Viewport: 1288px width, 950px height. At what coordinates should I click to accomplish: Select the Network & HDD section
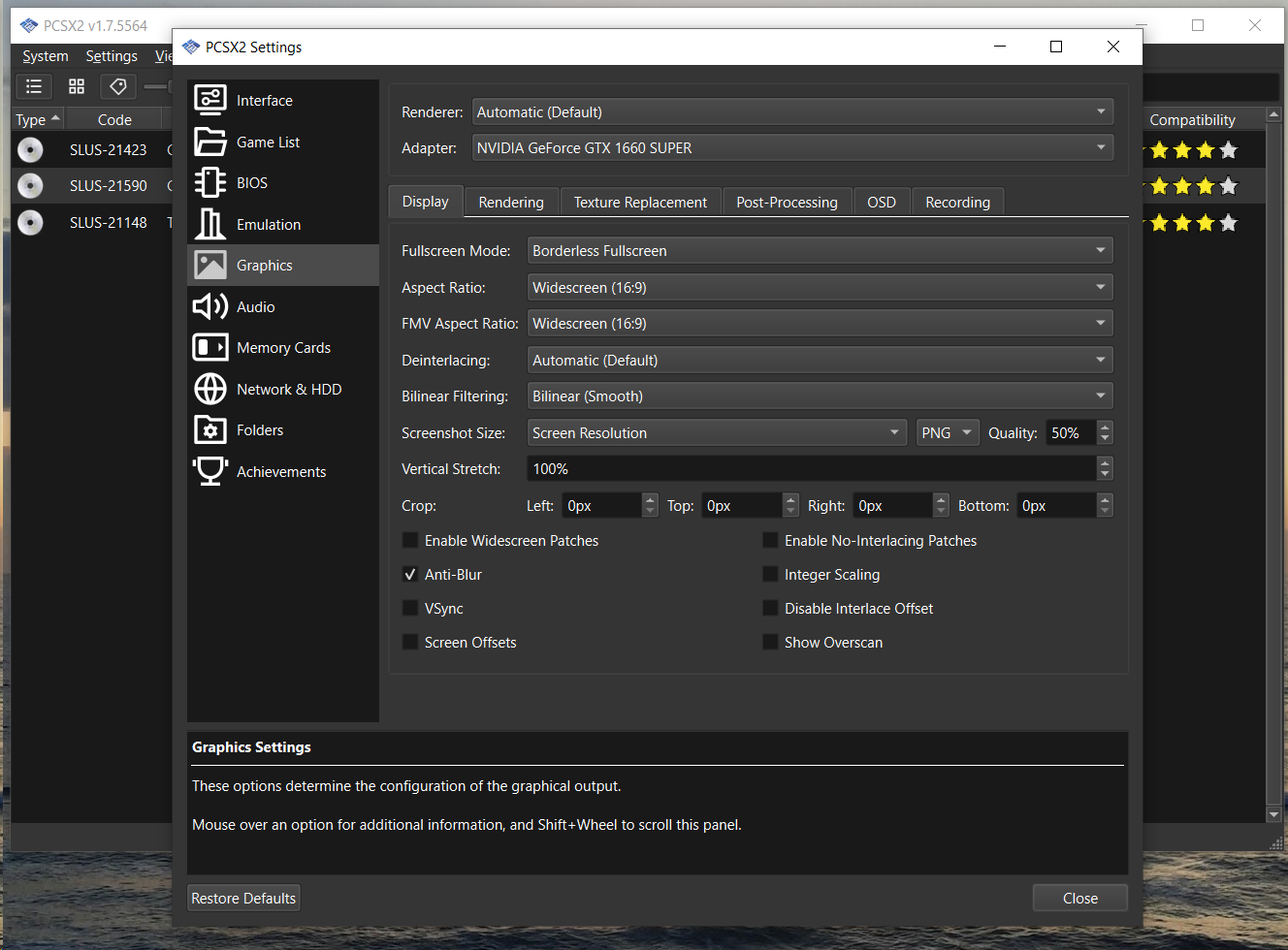pos(288,389)
